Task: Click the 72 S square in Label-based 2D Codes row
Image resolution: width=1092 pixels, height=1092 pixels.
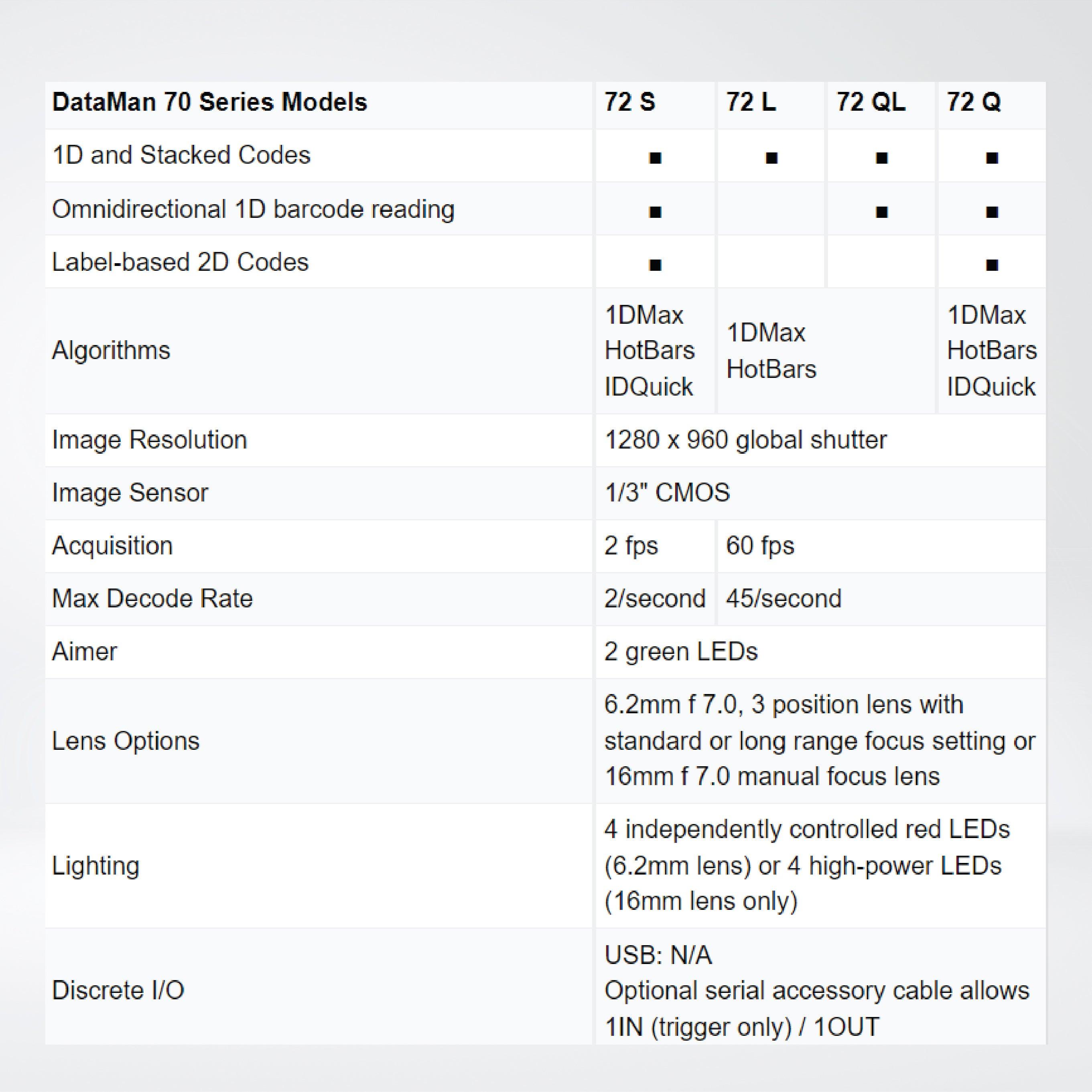Action: 655,264
